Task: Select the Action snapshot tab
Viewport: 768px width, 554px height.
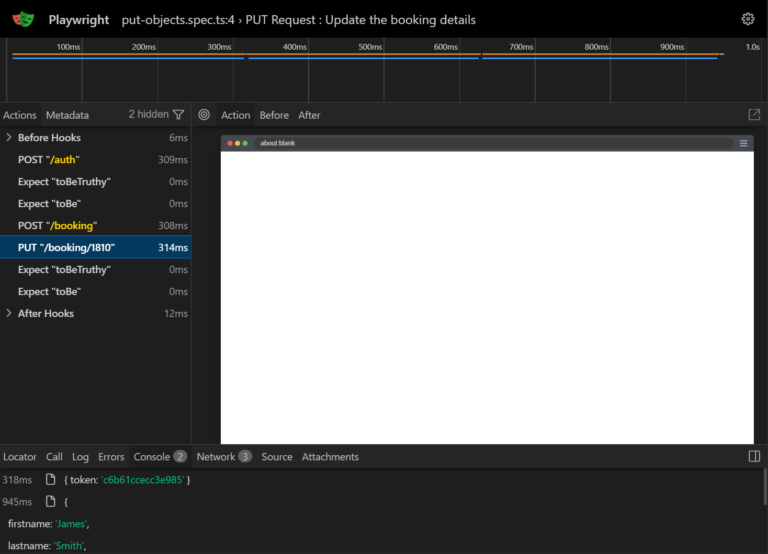Action: 236,115
